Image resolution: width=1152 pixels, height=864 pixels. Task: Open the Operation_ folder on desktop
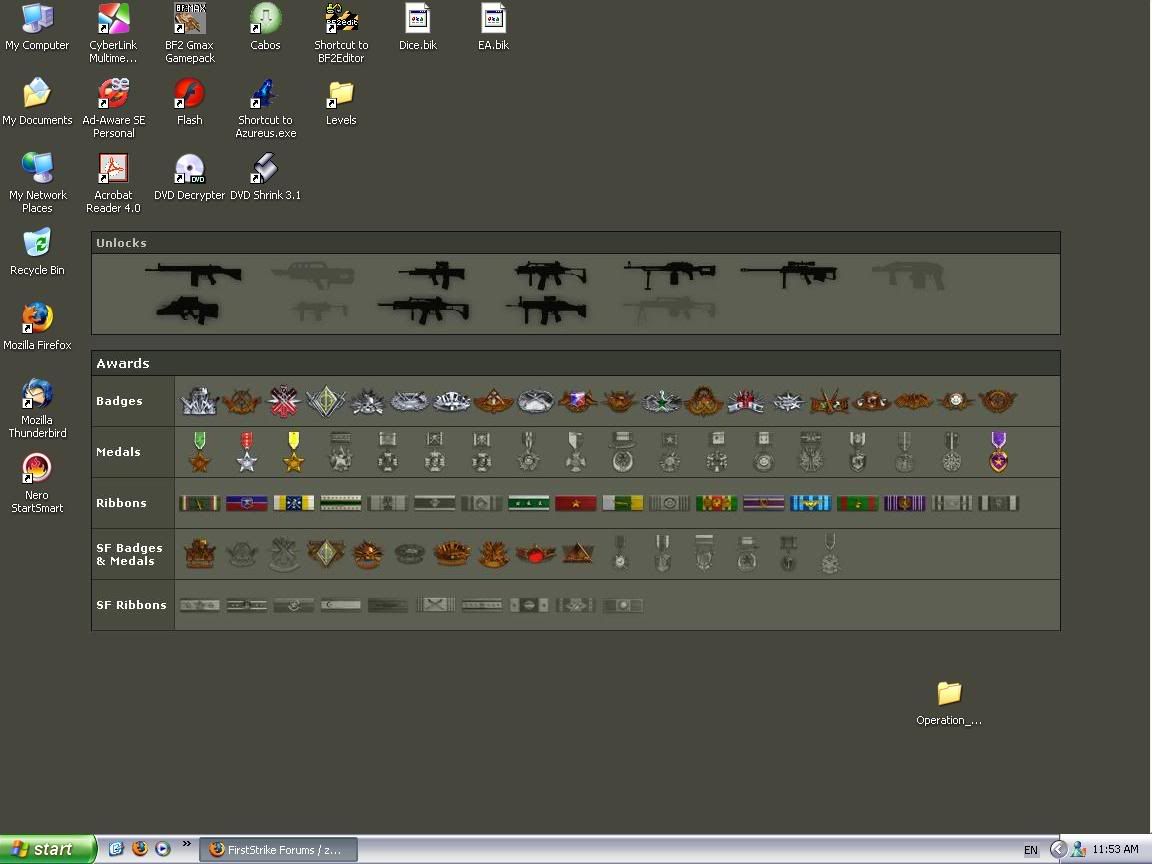(948, 703)
